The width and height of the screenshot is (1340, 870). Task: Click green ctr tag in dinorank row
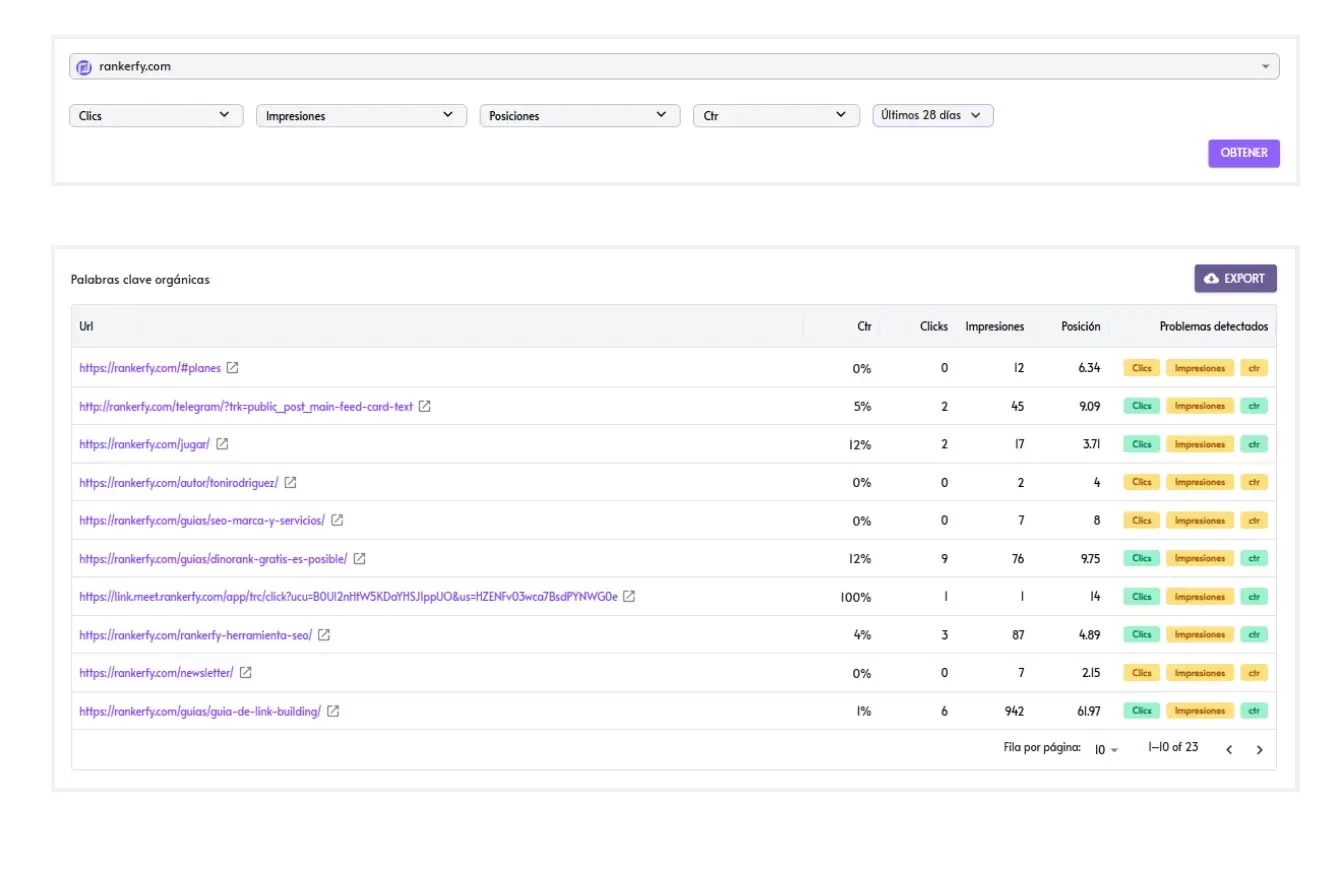click(x=1254, y=558)
